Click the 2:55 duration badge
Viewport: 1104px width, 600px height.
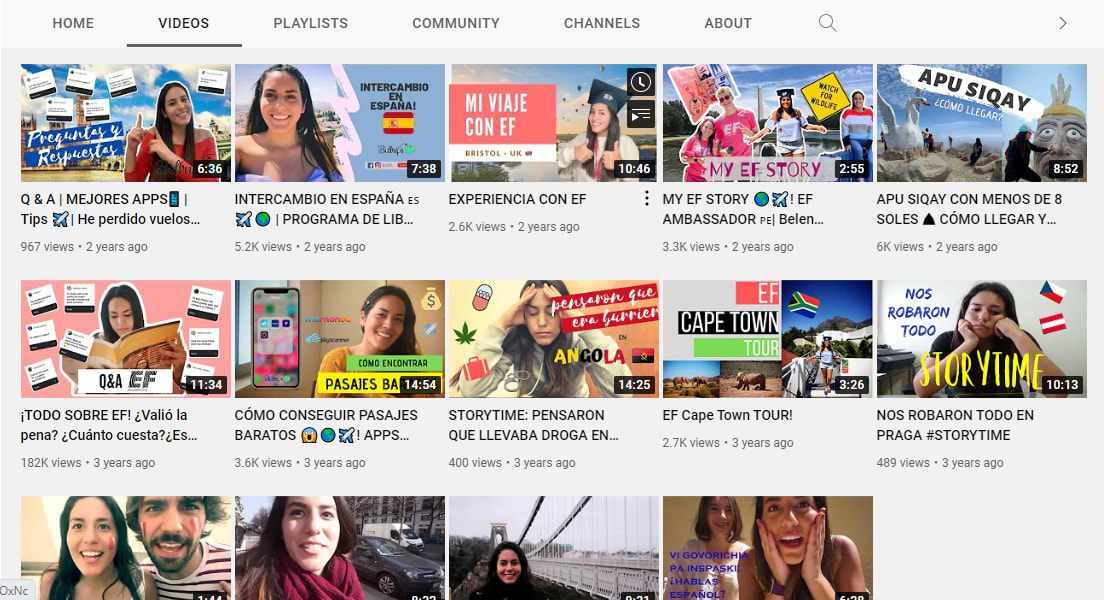[851, 169]
